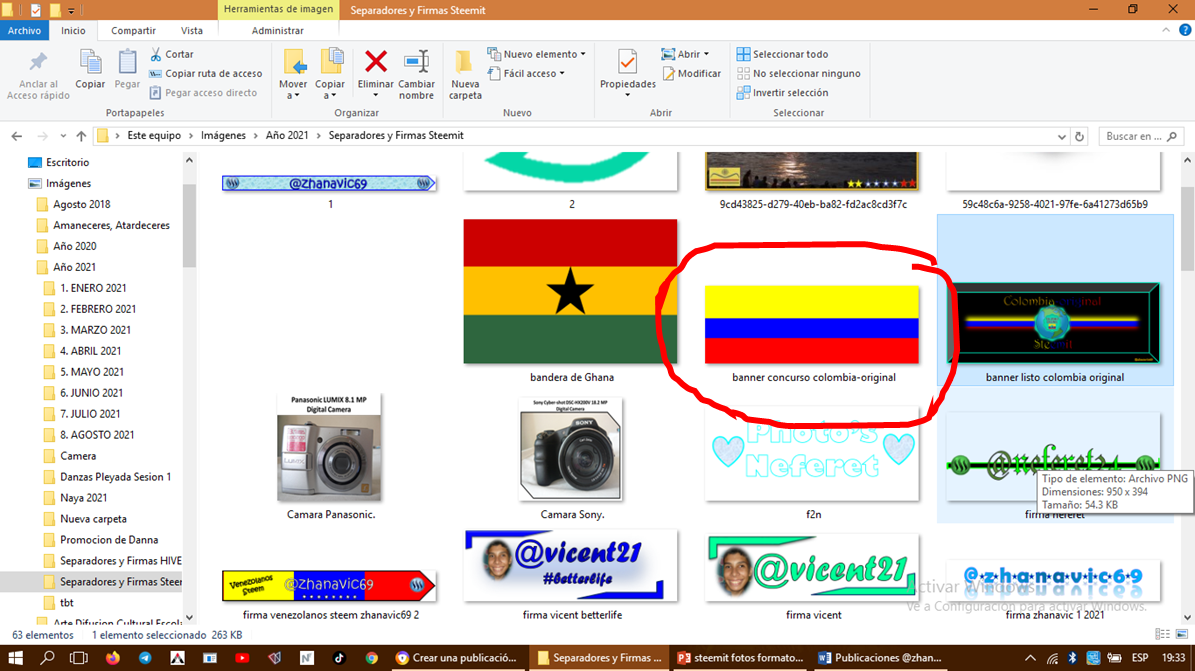The width and height of the screenshot is (1195, 671).
Task: Click Cortar scissors command
Action: click(x=172, y=54)
